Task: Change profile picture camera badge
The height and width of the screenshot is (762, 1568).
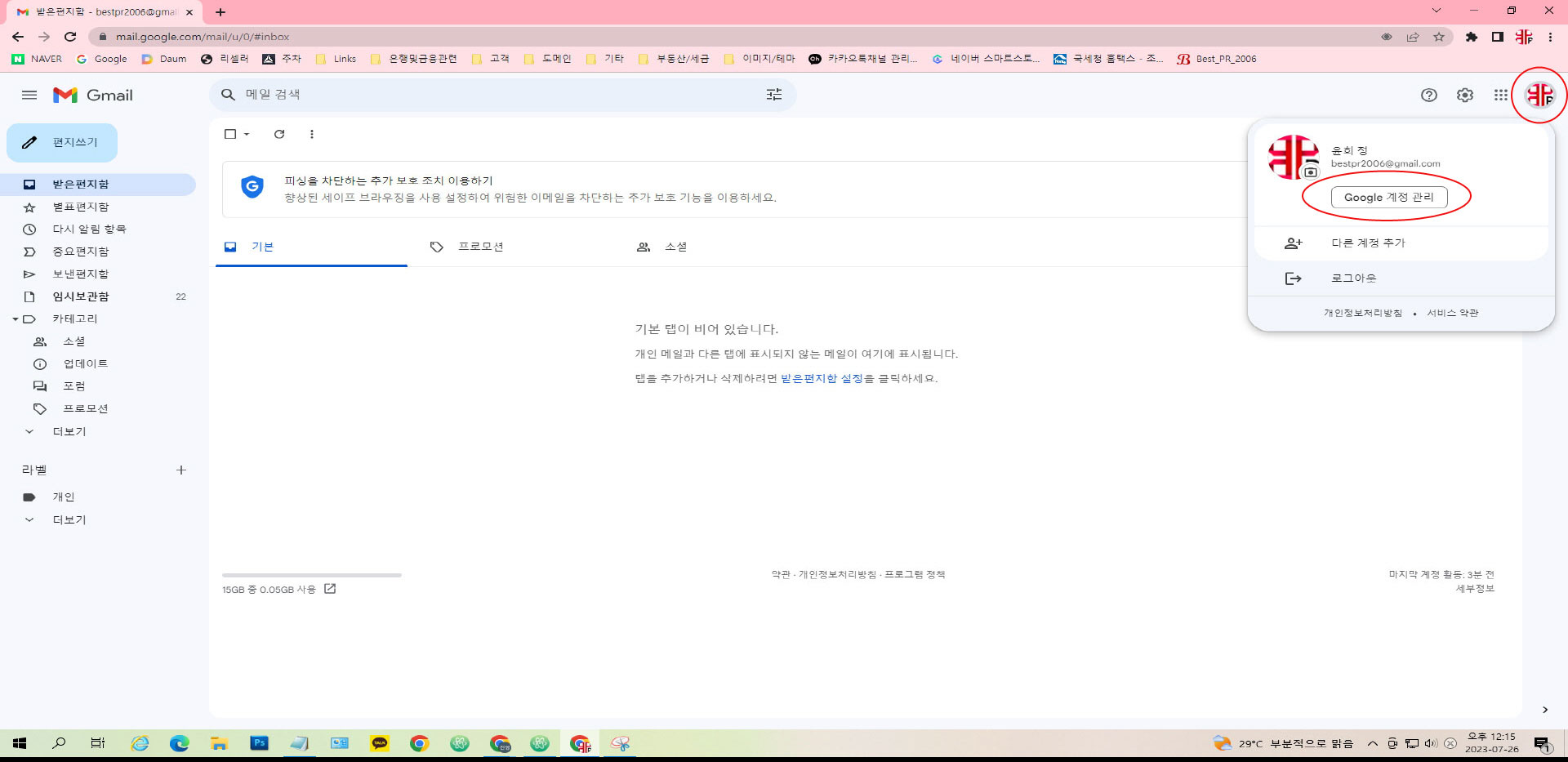Action: point(1311,172)
